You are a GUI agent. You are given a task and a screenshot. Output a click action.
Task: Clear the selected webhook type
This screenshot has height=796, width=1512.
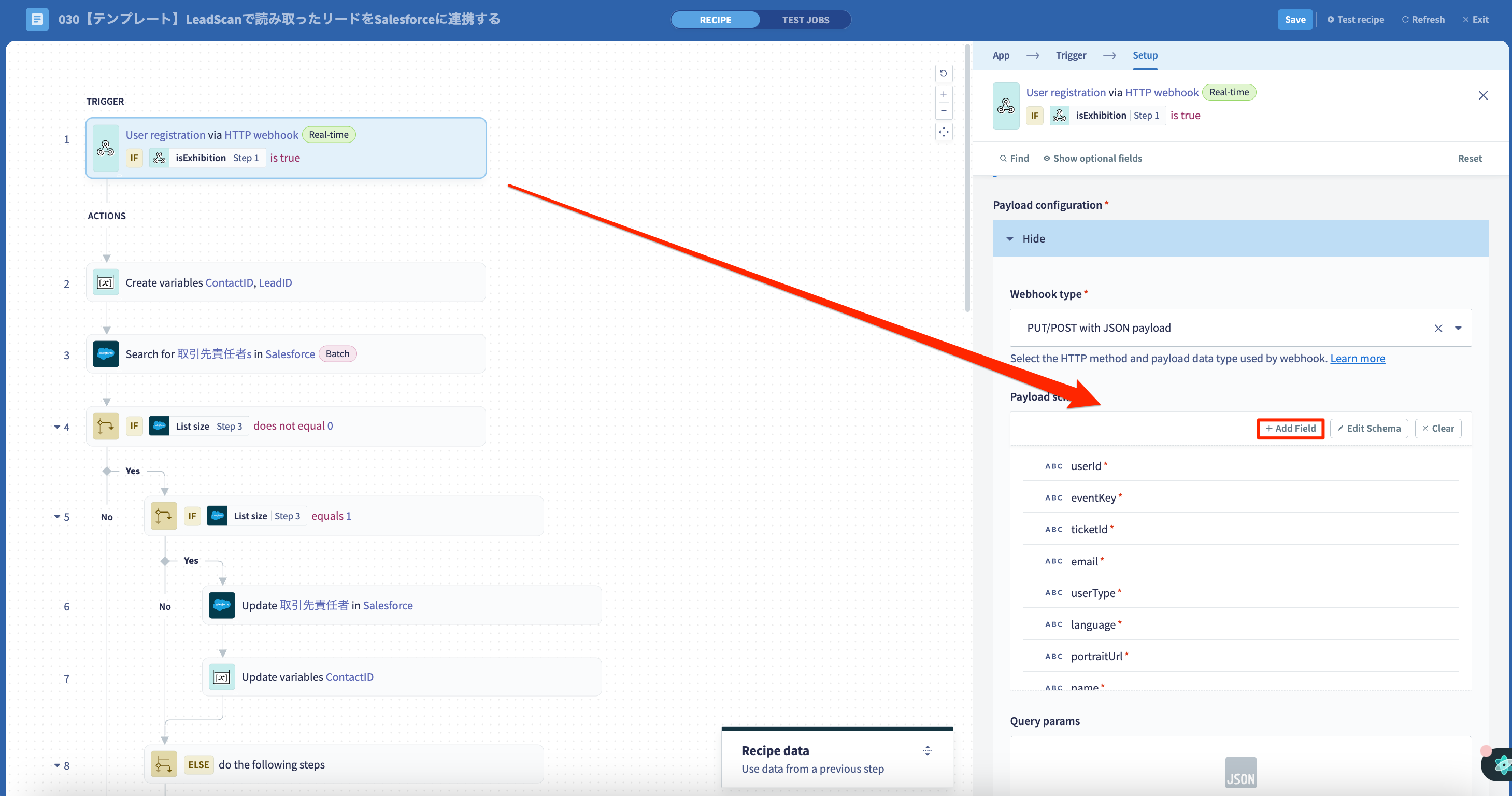[1438, 328]
